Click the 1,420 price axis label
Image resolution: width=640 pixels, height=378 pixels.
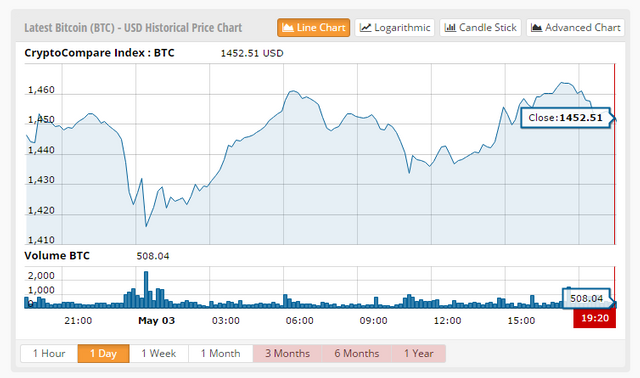point(41,211)
